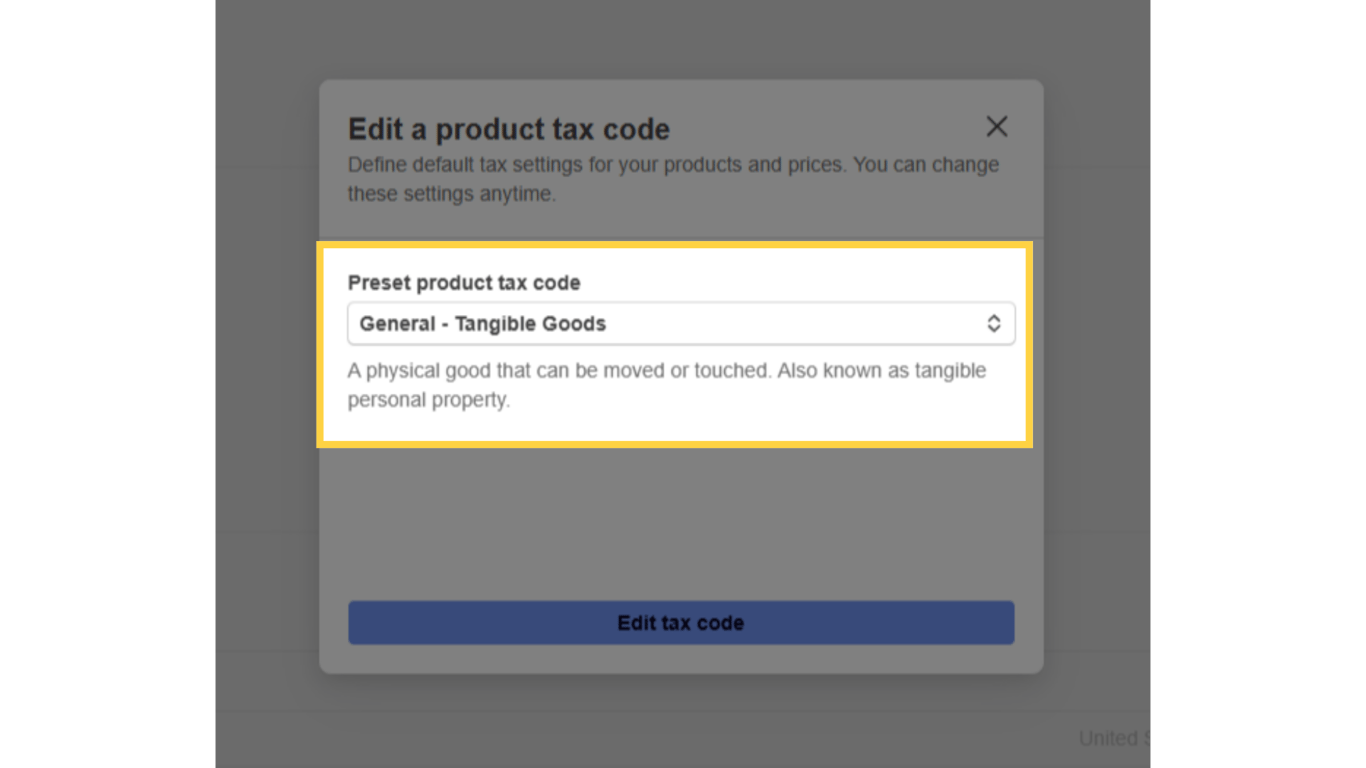Confirm changes with Edit tax code

coord(681,622)
